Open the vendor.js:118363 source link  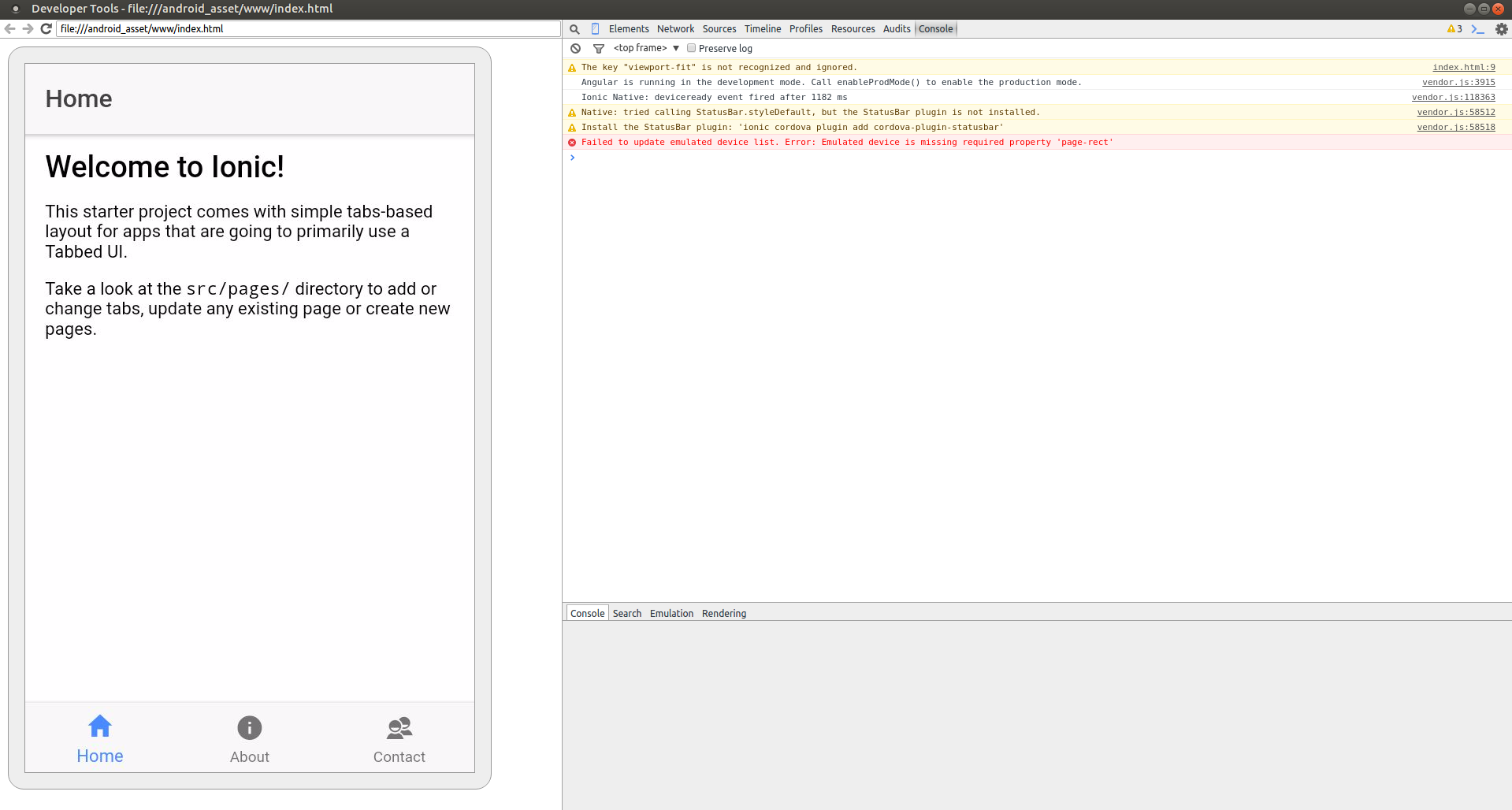1453,98
